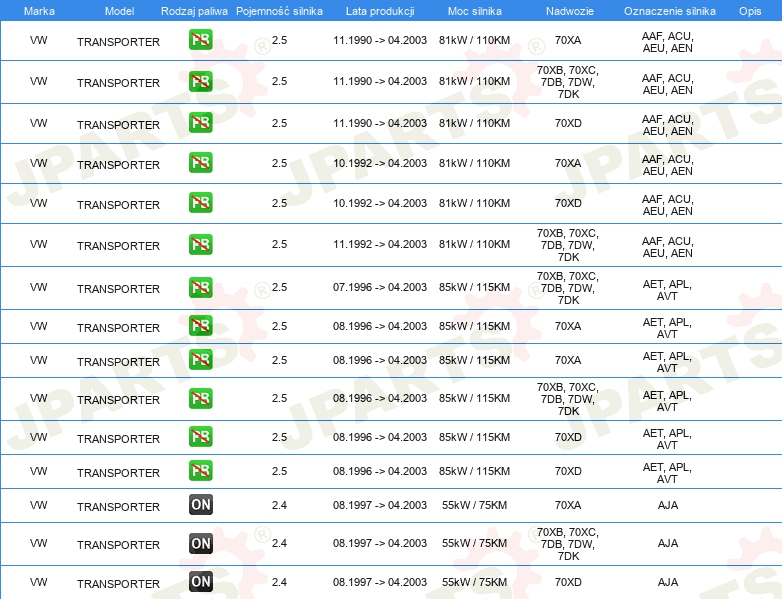This screenshot has width=782, height=599.
Task: Click the Moc silnika column header
Action: 474,10
